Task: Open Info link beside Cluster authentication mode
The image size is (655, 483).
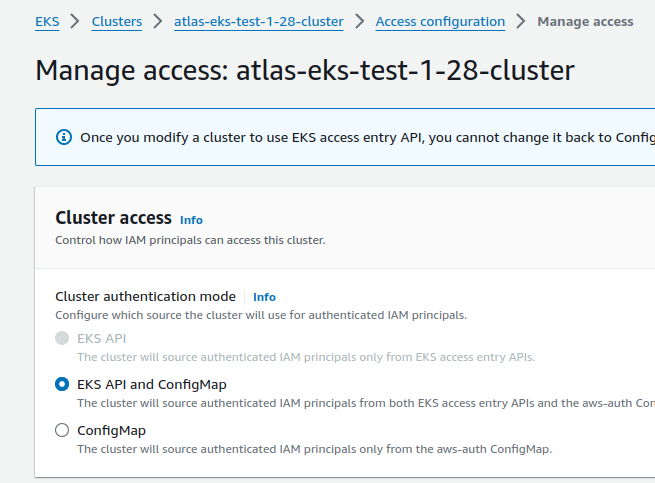Action: tap(264, 297)
